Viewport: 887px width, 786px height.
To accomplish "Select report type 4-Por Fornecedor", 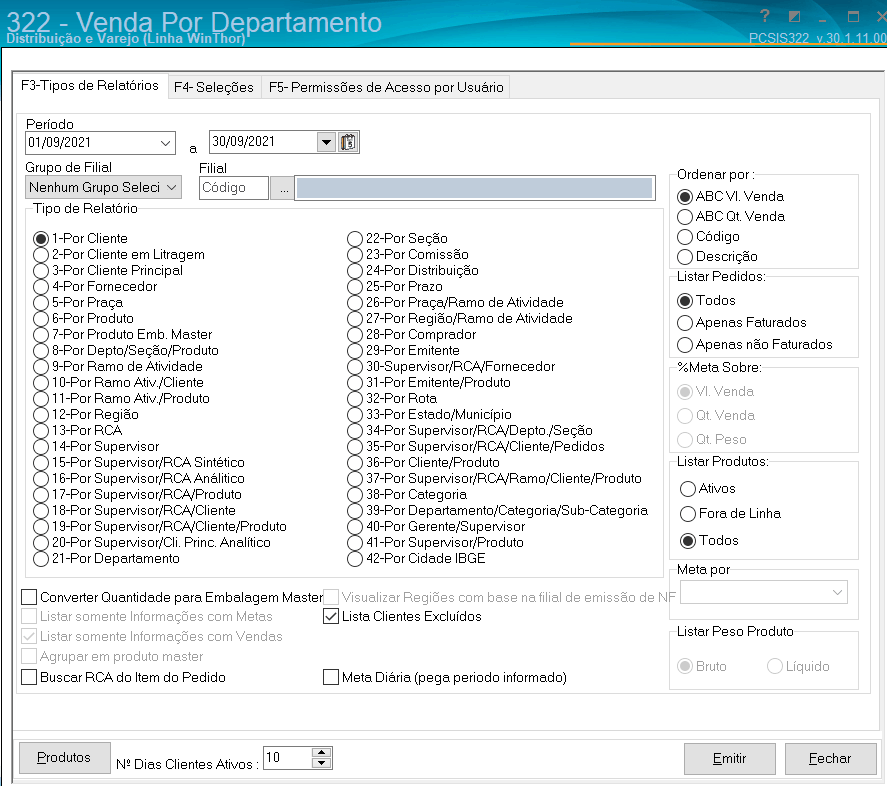I will 41,287.
